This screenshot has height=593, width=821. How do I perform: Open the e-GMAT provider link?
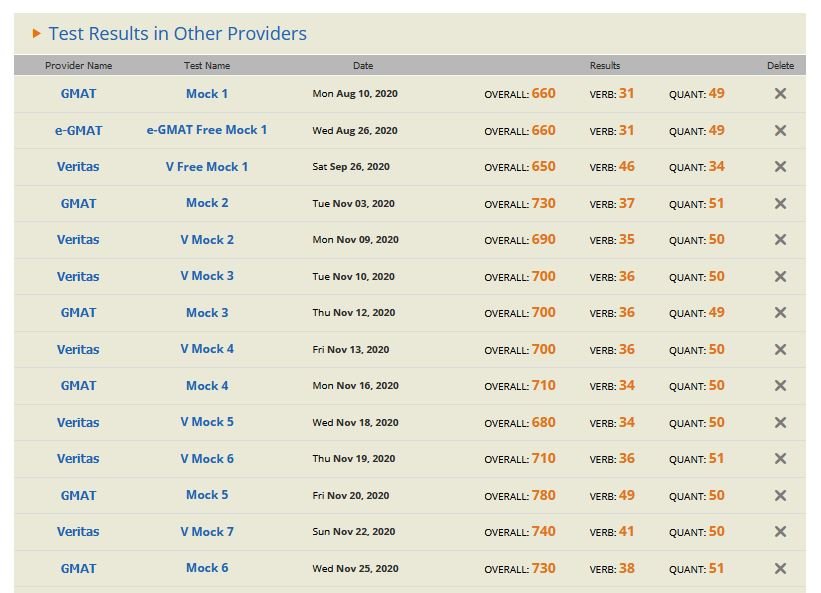coord(78,130)
